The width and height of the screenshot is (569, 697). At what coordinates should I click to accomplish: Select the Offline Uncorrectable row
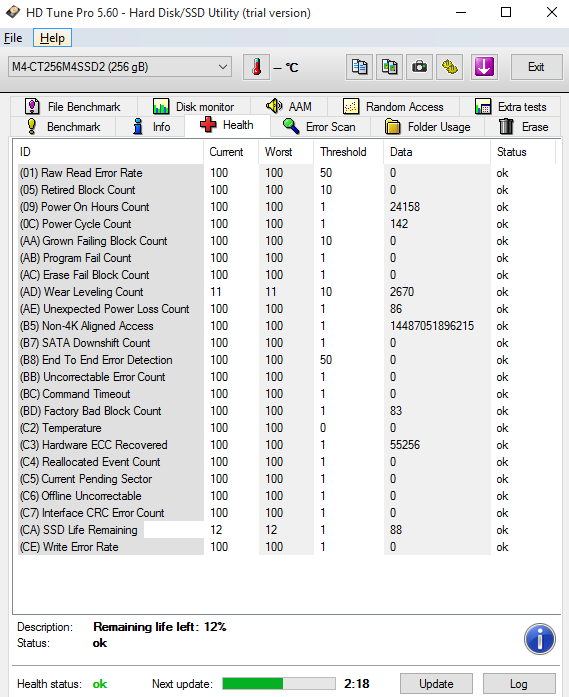pyautogui.click(x=287, y=496)
